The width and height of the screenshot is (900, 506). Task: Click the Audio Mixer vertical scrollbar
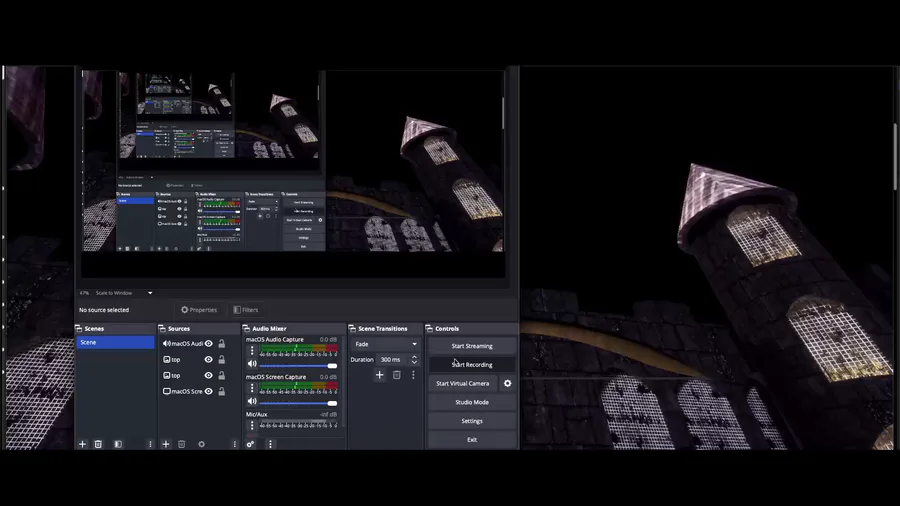pos(343,382)
